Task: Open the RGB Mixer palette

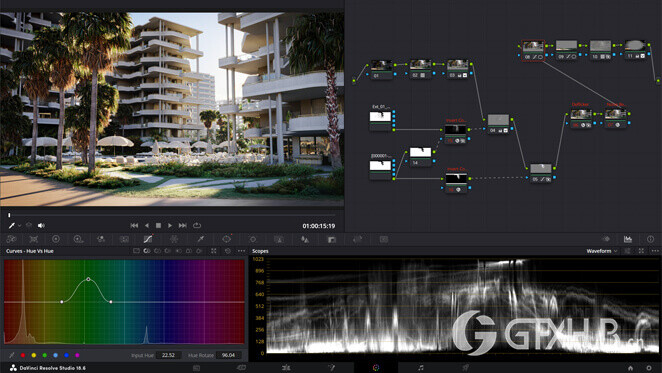Action: [101, 239]
